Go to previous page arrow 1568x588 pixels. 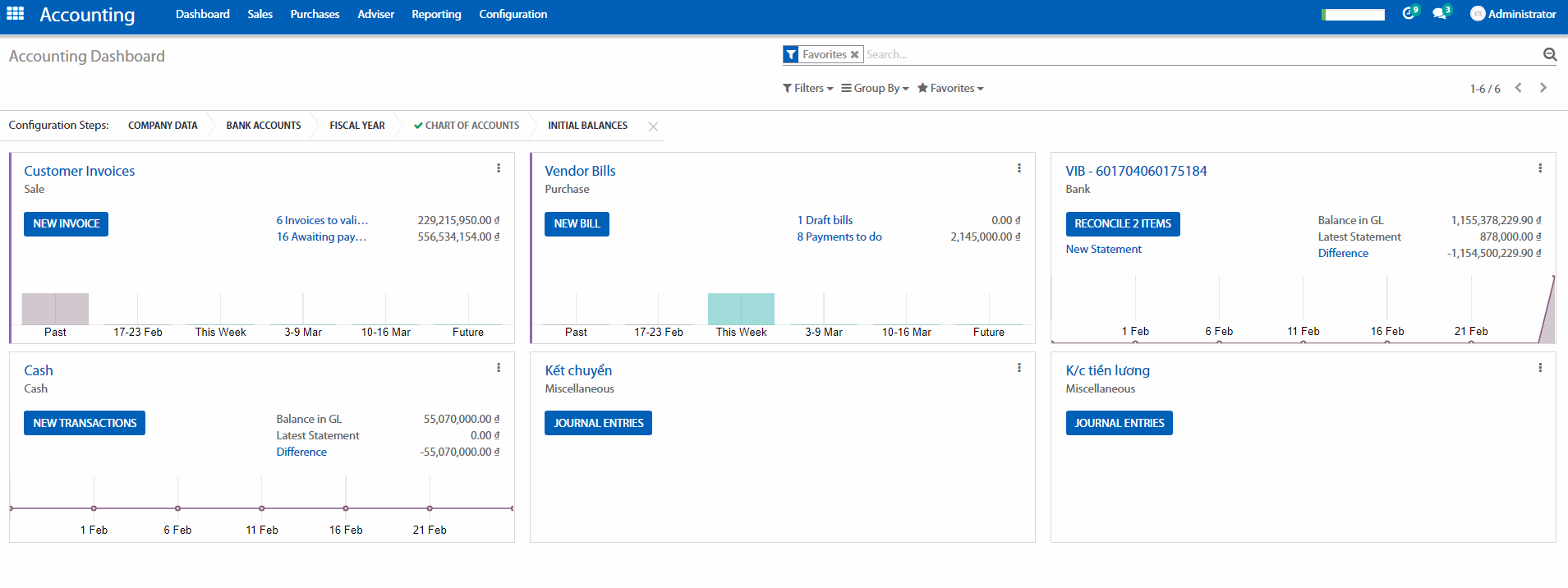pos(1519,88)
